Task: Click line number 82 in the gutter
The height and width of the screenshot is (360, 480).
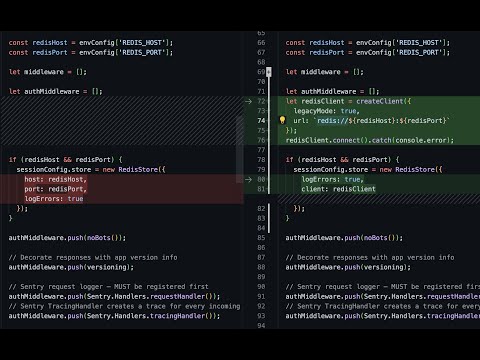Action: (261, 209)
